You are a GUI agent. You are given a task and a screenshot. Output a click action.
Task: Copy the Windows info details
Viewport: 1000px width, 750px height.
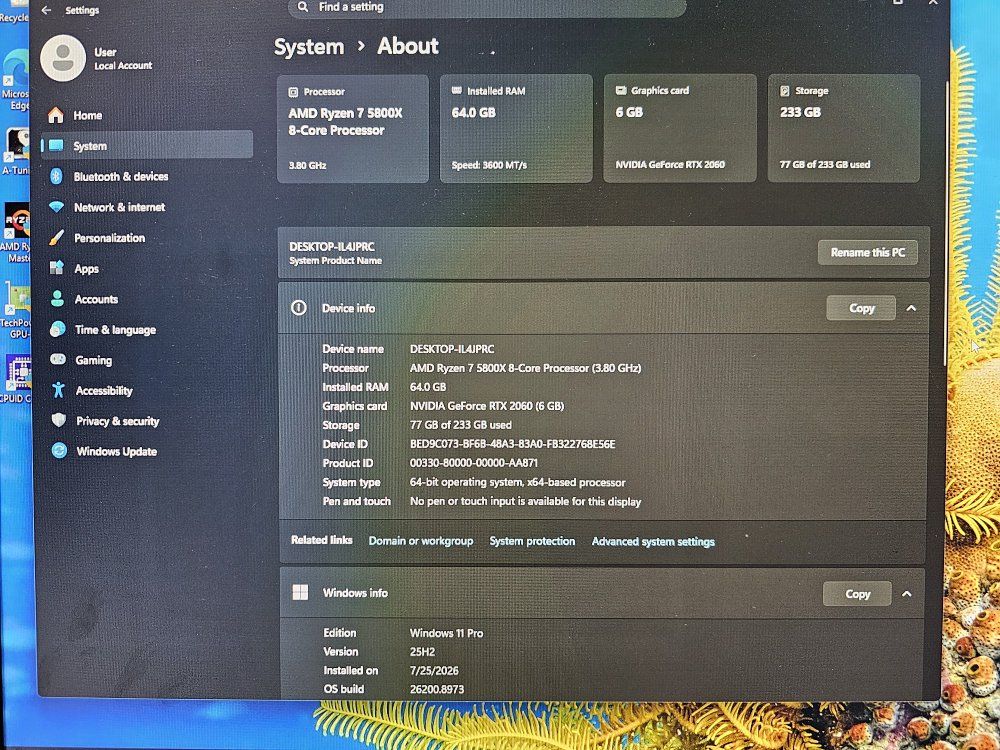click(857, 594)
